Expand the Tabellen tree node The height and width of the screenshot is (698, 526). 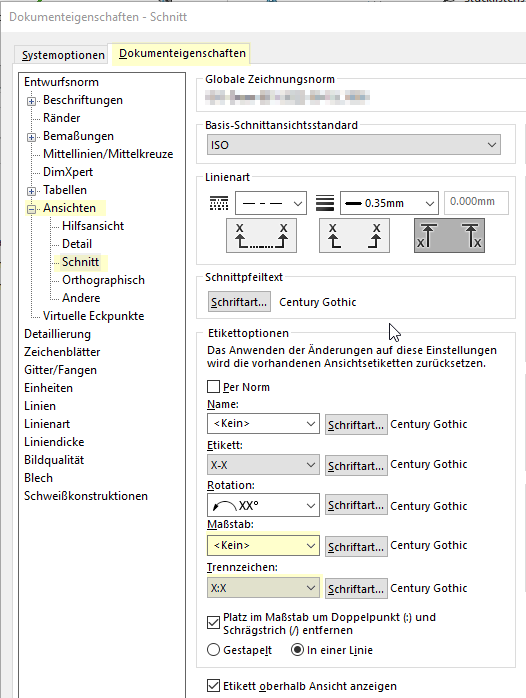pos(31,191)
